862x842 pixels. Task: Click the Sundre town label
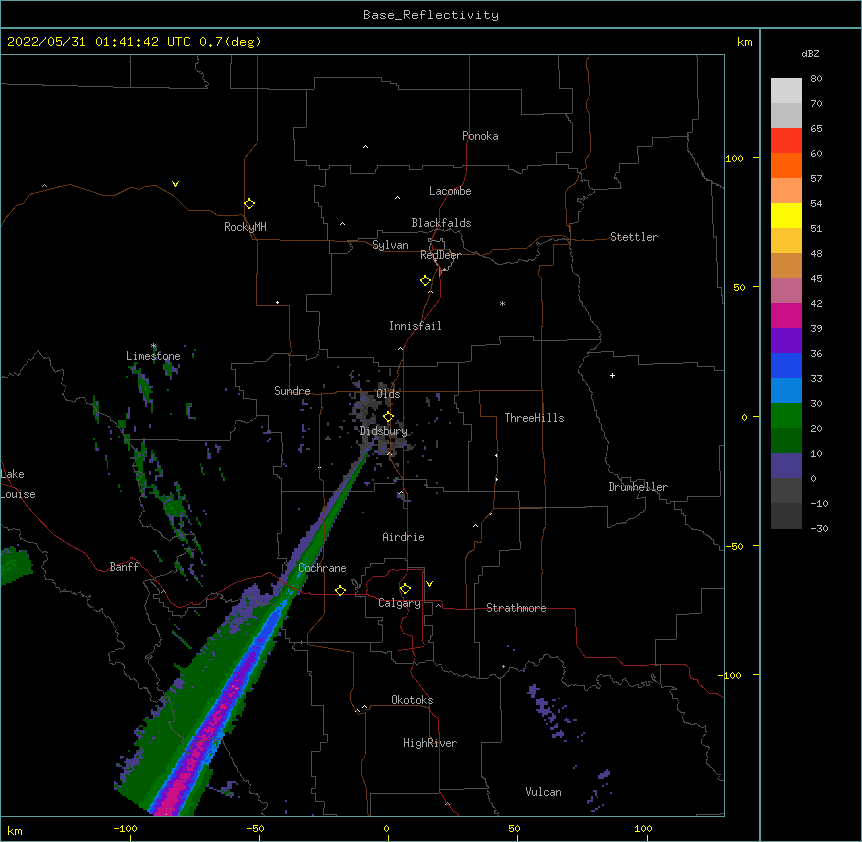click(x=292, y=391)
